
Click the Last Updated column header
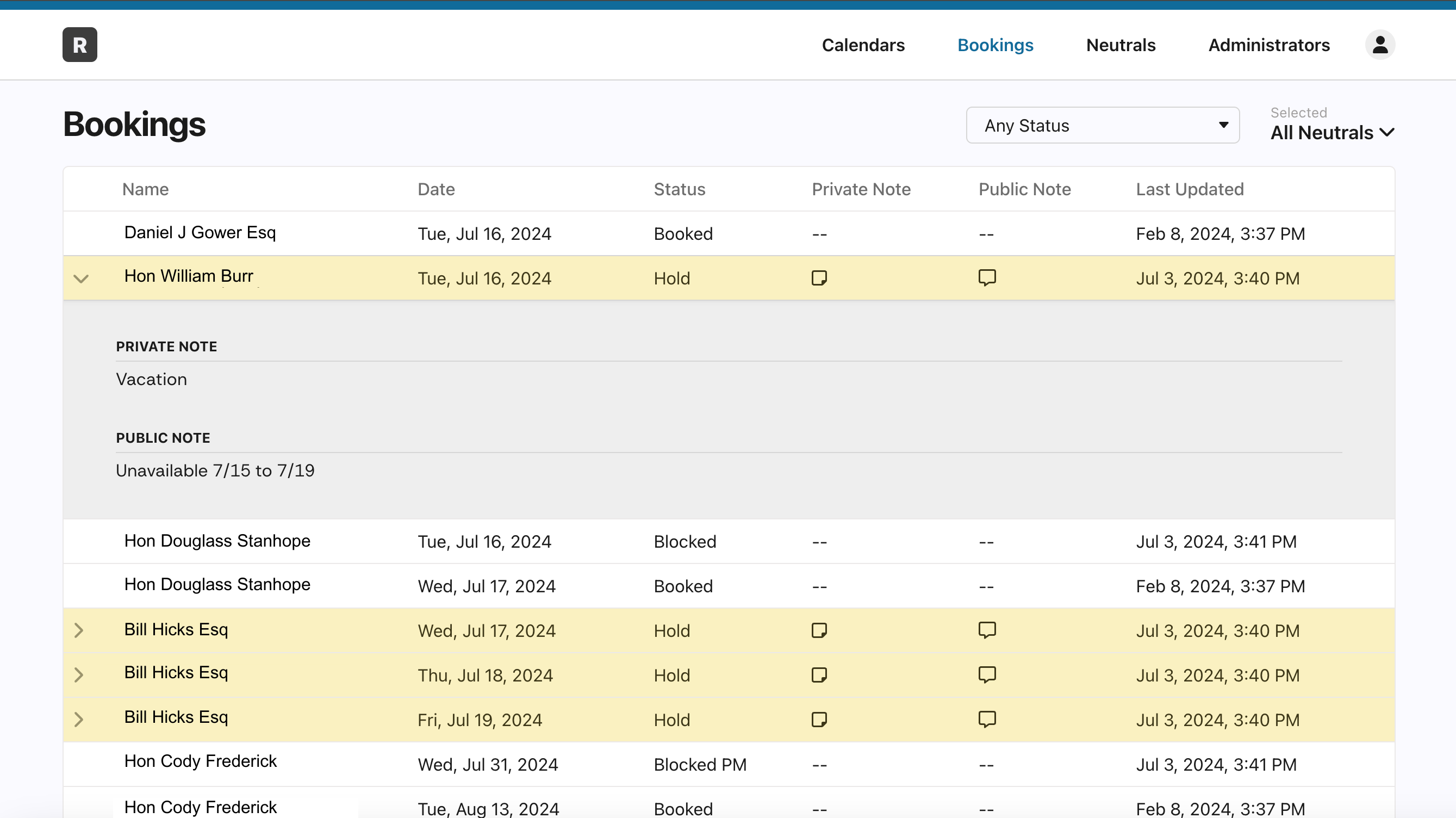coord(1189,189)
